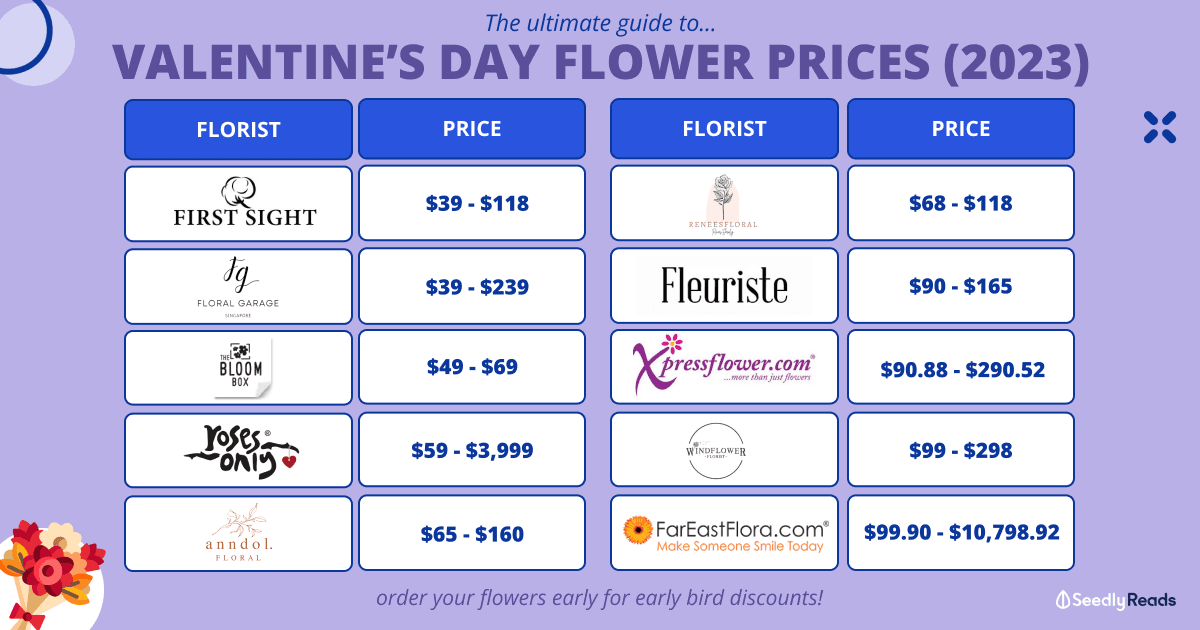Open the Anndol Floral logo
The width and height of the screenshot is (1200, 630).
click(238, 533)
